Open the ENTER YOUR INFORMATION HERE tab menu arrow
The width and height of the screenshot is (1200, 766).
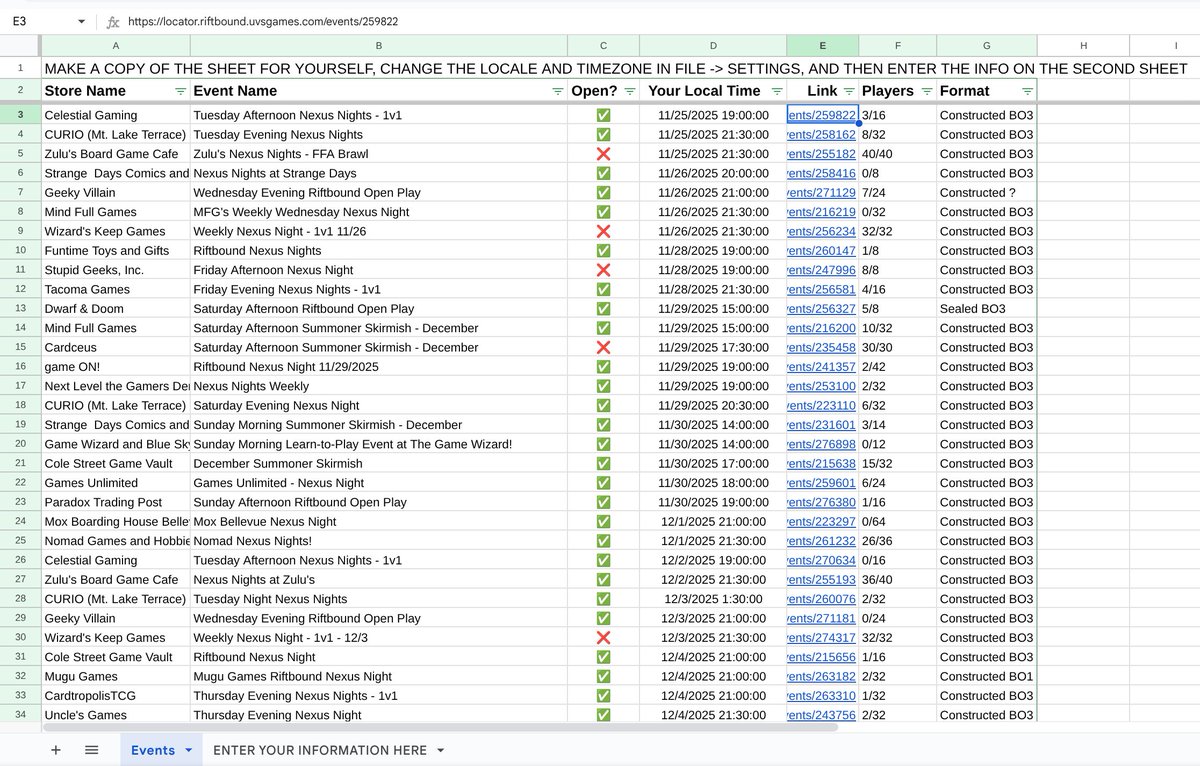440,750
